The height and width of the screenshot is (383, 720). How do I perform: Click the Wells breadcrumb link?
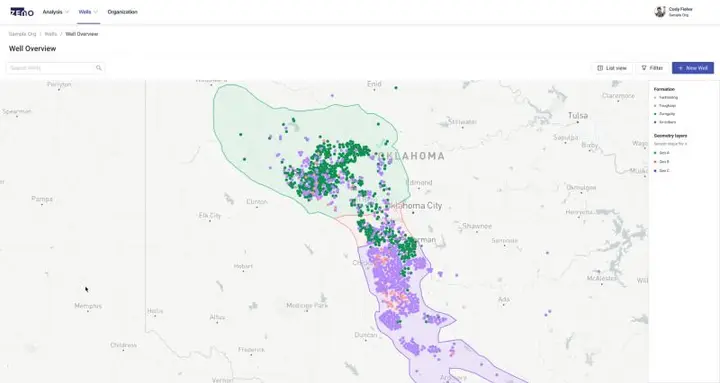(x=51, y=34)
